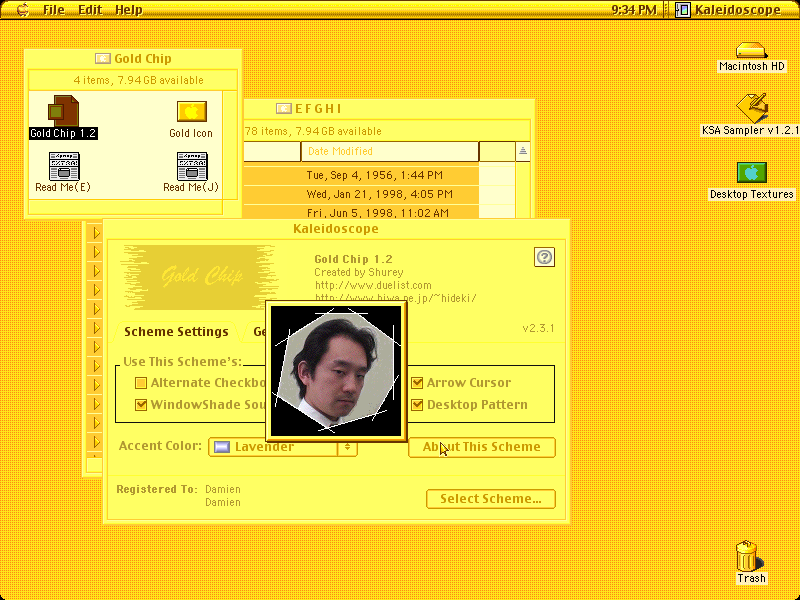Click the question mark help button

click(x=544, y=257)
